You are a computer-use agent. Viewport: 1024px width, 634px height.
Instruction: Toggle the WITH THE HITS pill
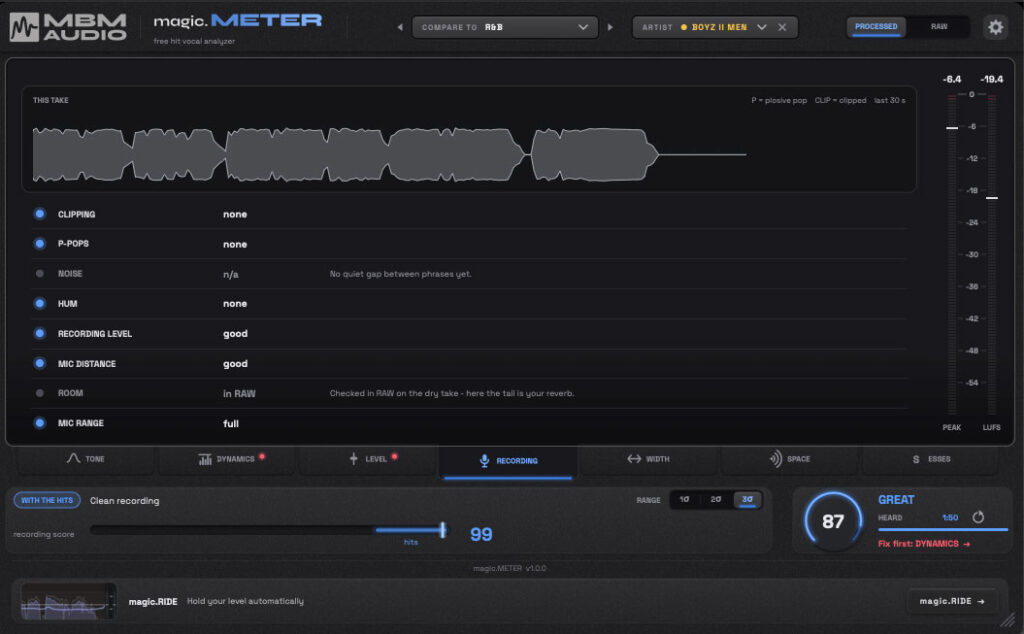(x=47, y=500)
